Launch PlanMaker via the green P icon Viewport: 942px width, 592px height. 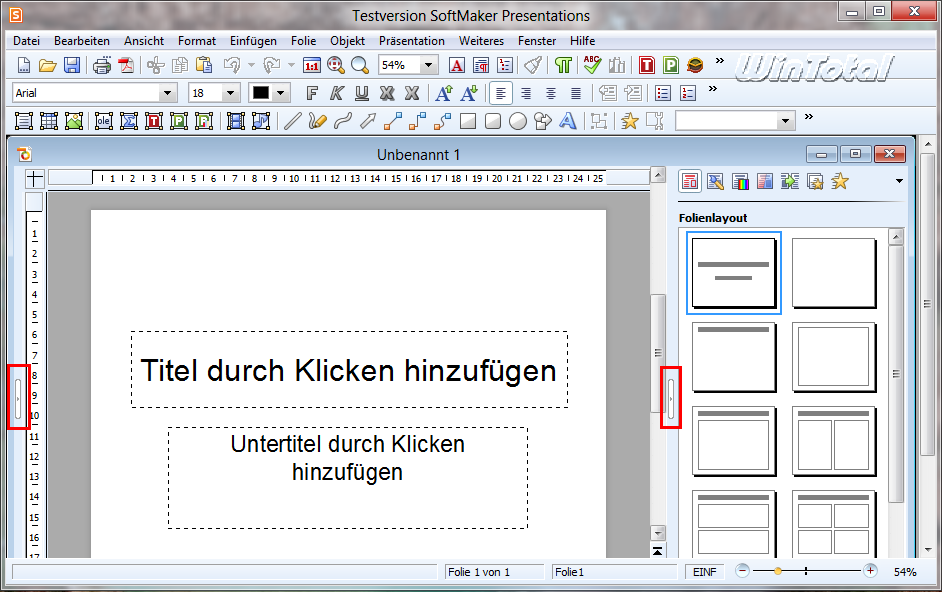(671, 65)
